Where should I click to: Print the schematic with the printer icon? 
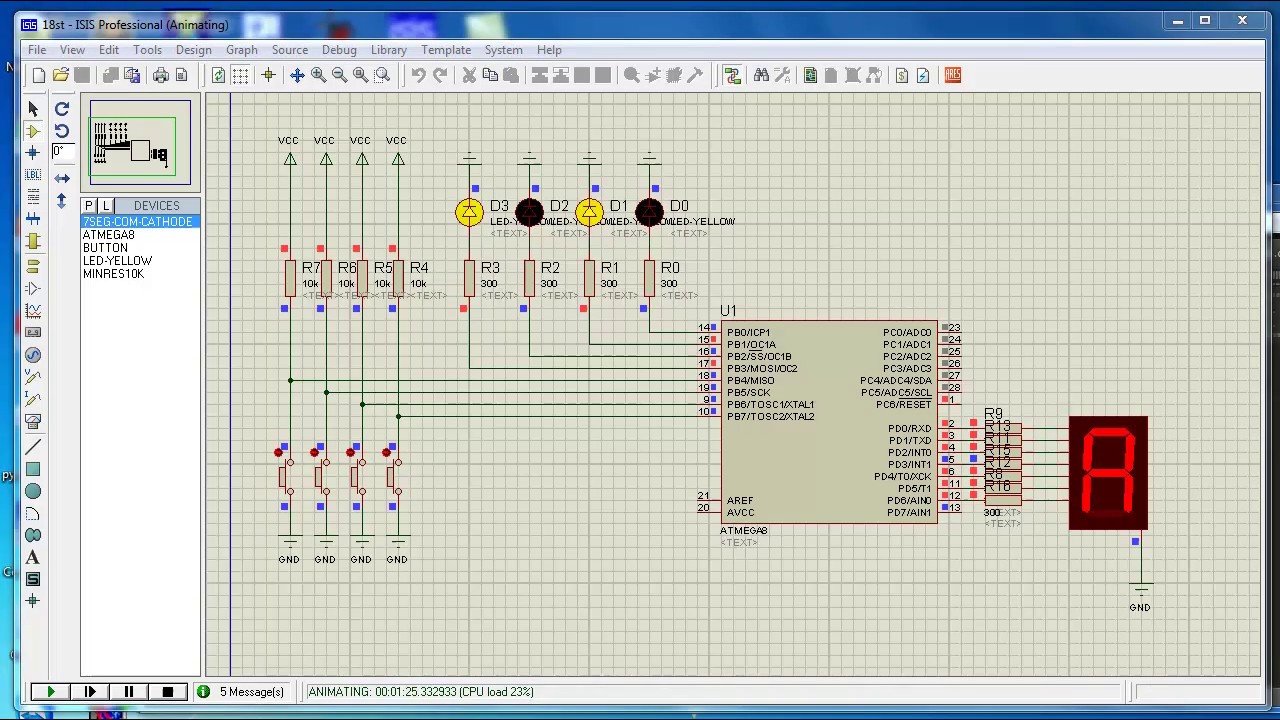click(160, 75)
